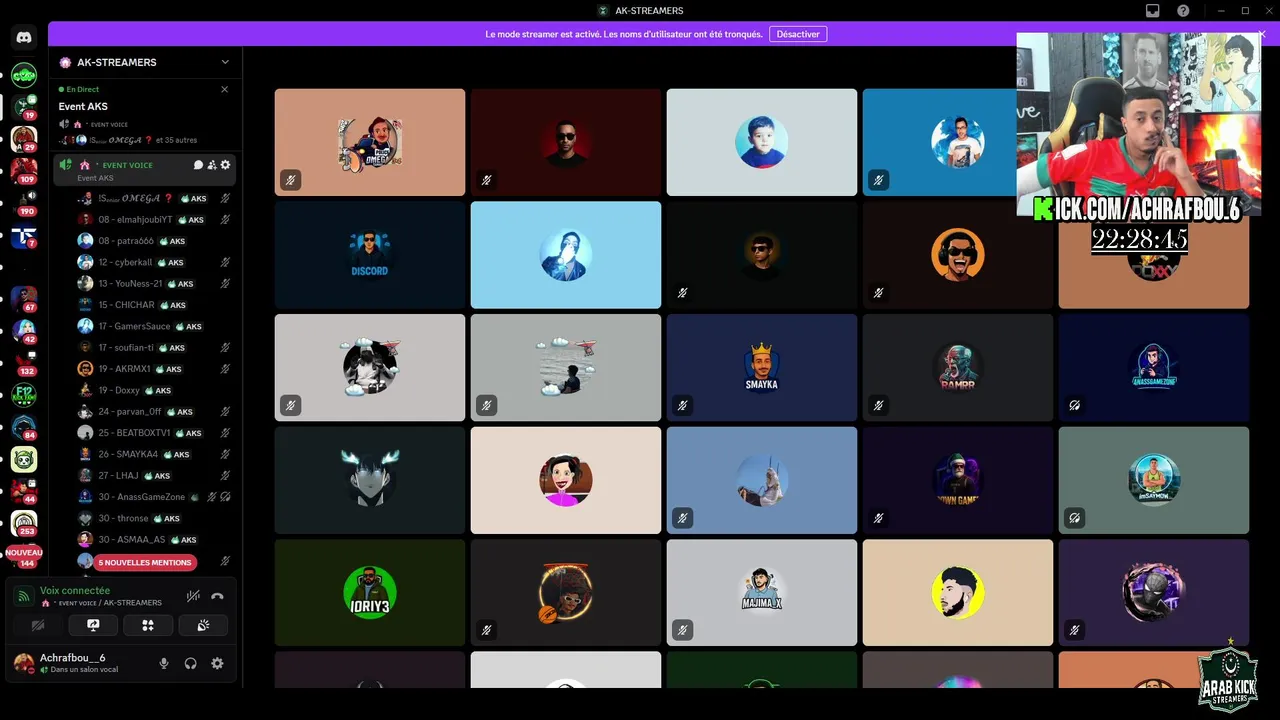
Task: Open Discord home direct messages icon
Action: (x=24, y=38)
